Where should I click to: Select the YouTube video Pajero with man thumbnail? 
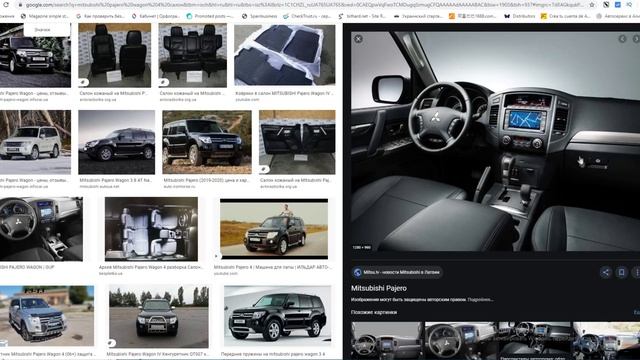point(274,229)
